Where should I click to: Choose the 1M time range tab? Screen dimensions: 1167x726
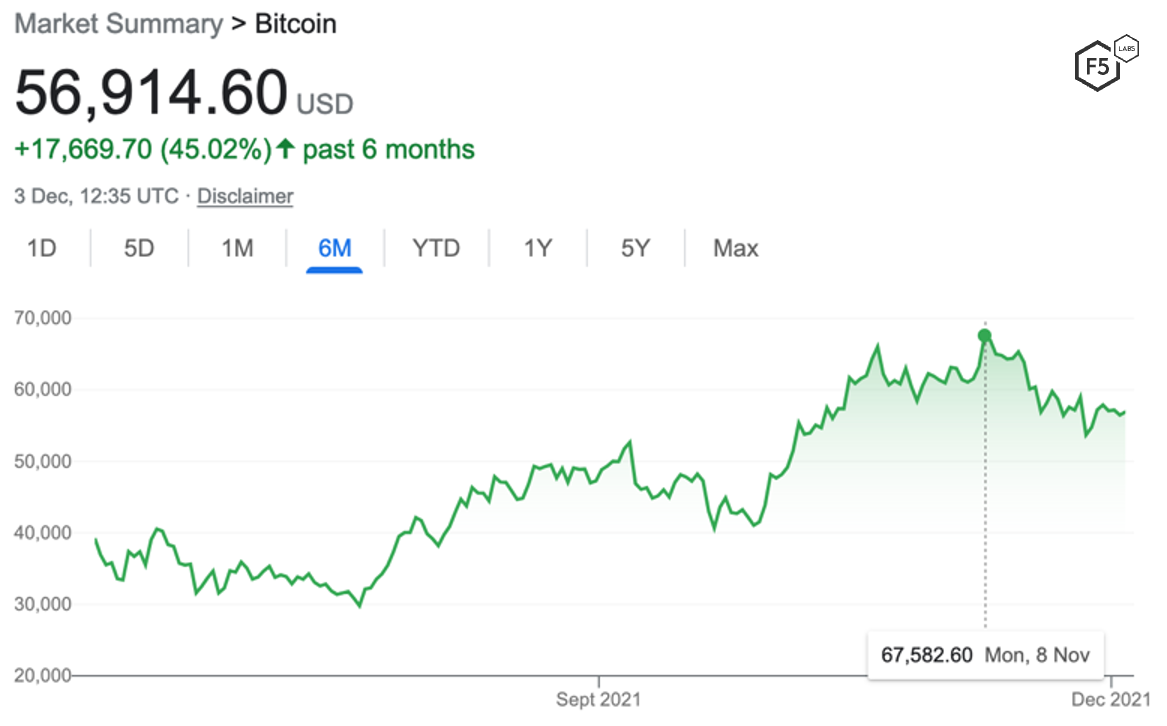[237, 248]
